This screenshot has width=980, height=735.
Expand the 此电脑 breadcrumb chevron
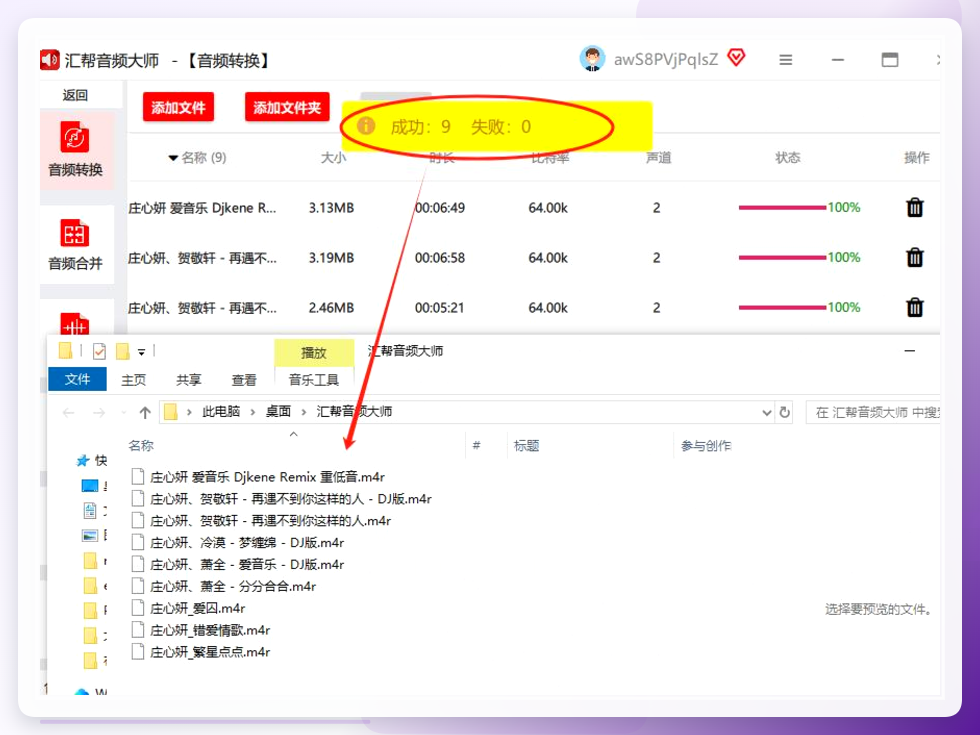pos(252,412)
